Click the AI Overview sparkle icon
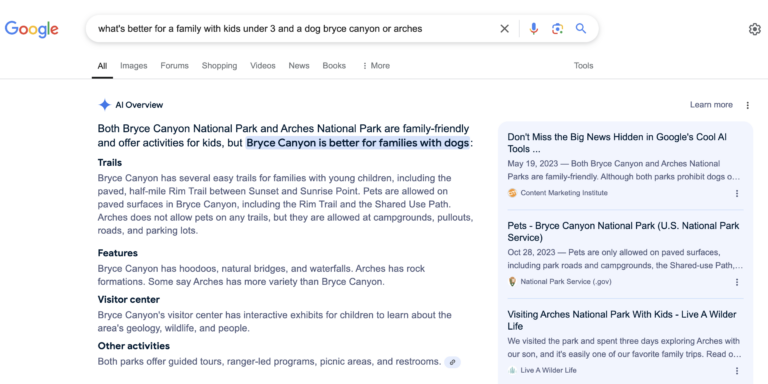768x384 pixels. point(104,105)
